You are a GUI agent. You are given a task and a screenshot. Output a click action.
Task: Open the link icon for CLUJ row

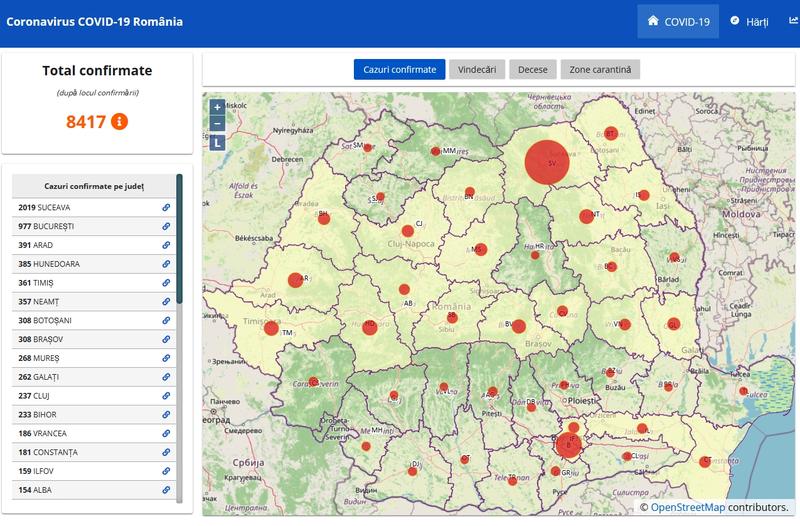click(x=166, y=396)
